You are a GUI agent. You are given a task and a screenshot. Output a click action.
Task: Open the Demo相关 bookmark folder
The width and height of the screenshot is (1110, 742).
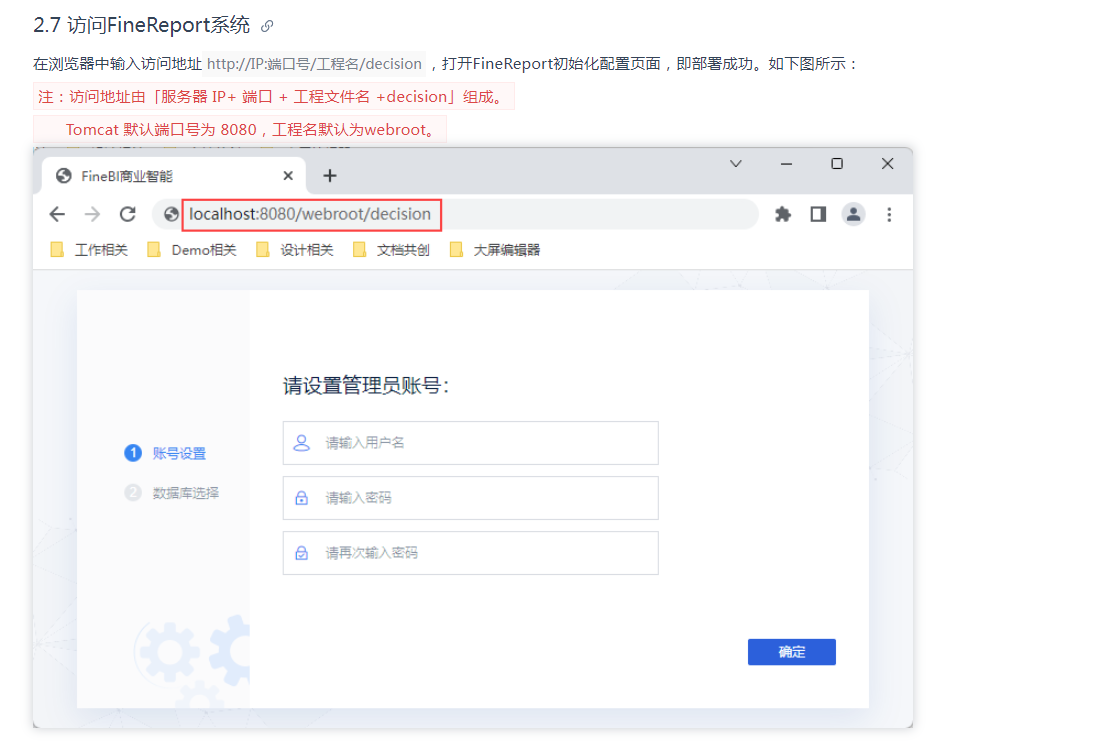click(192, 250)
